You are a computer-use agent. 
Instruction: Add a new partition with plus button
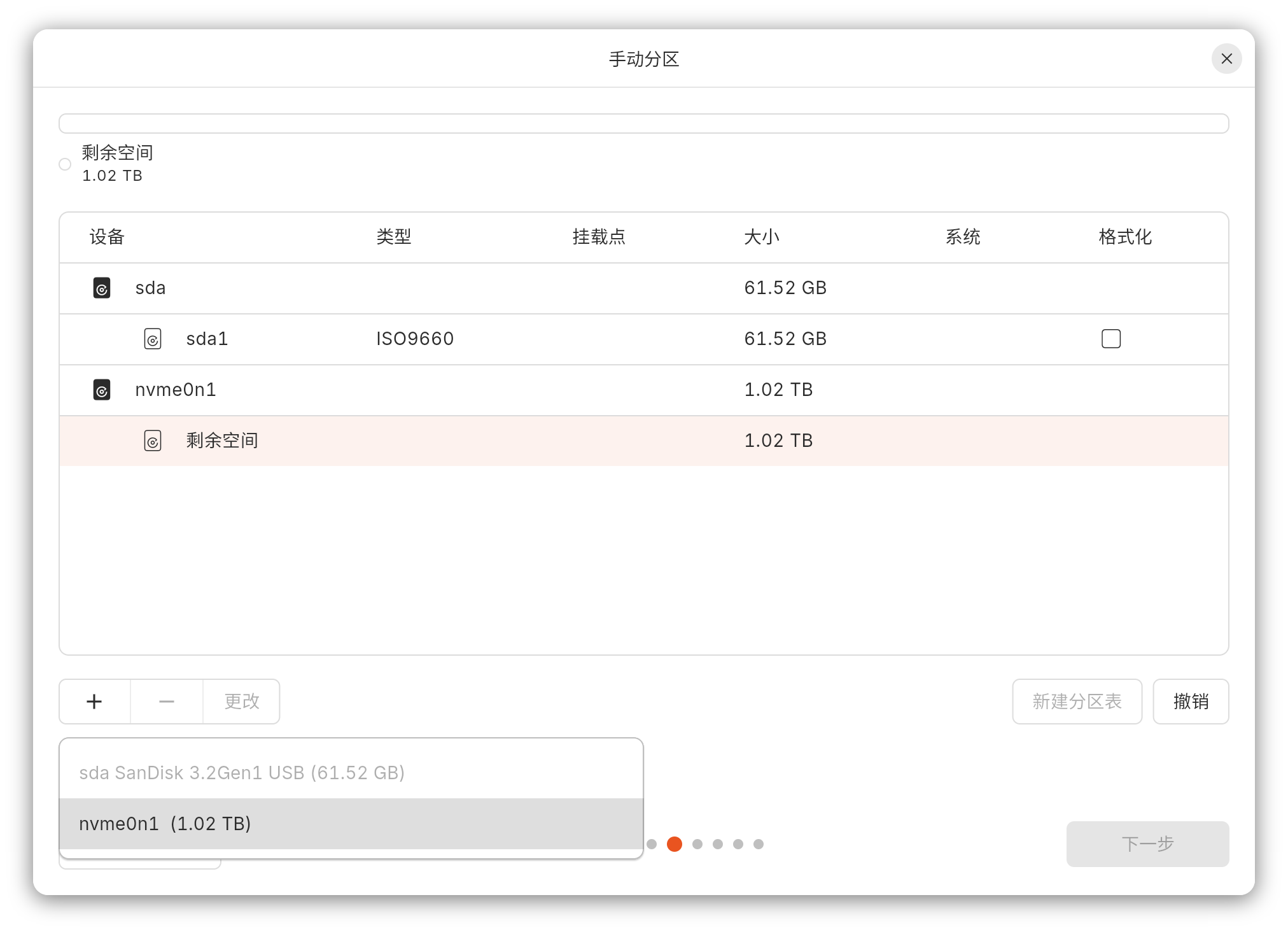[x=95, y=702]
